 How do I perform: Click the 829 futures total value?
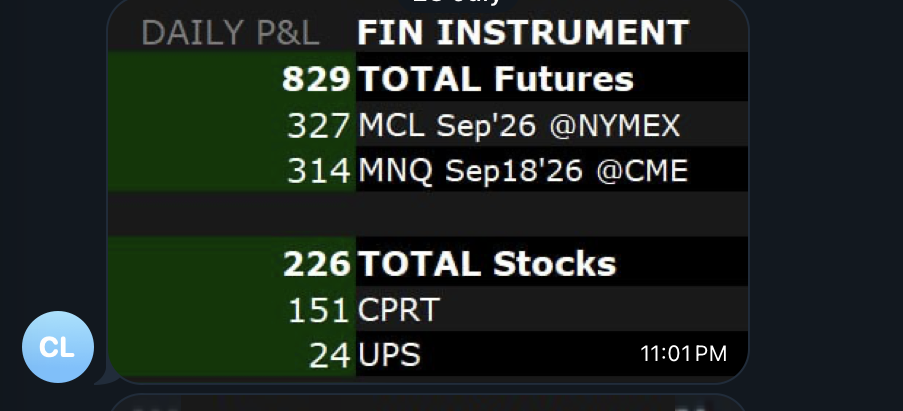click(x=316, y=79)
